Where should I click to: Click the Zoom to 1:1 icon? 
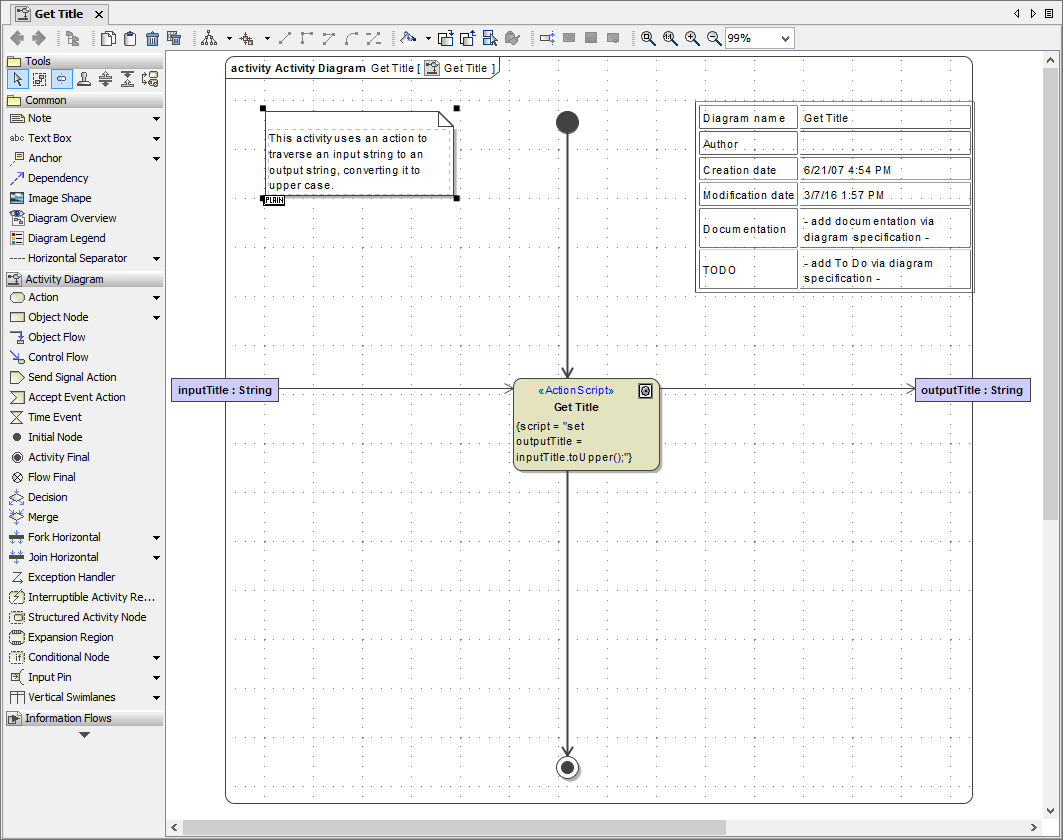point(670,38)
